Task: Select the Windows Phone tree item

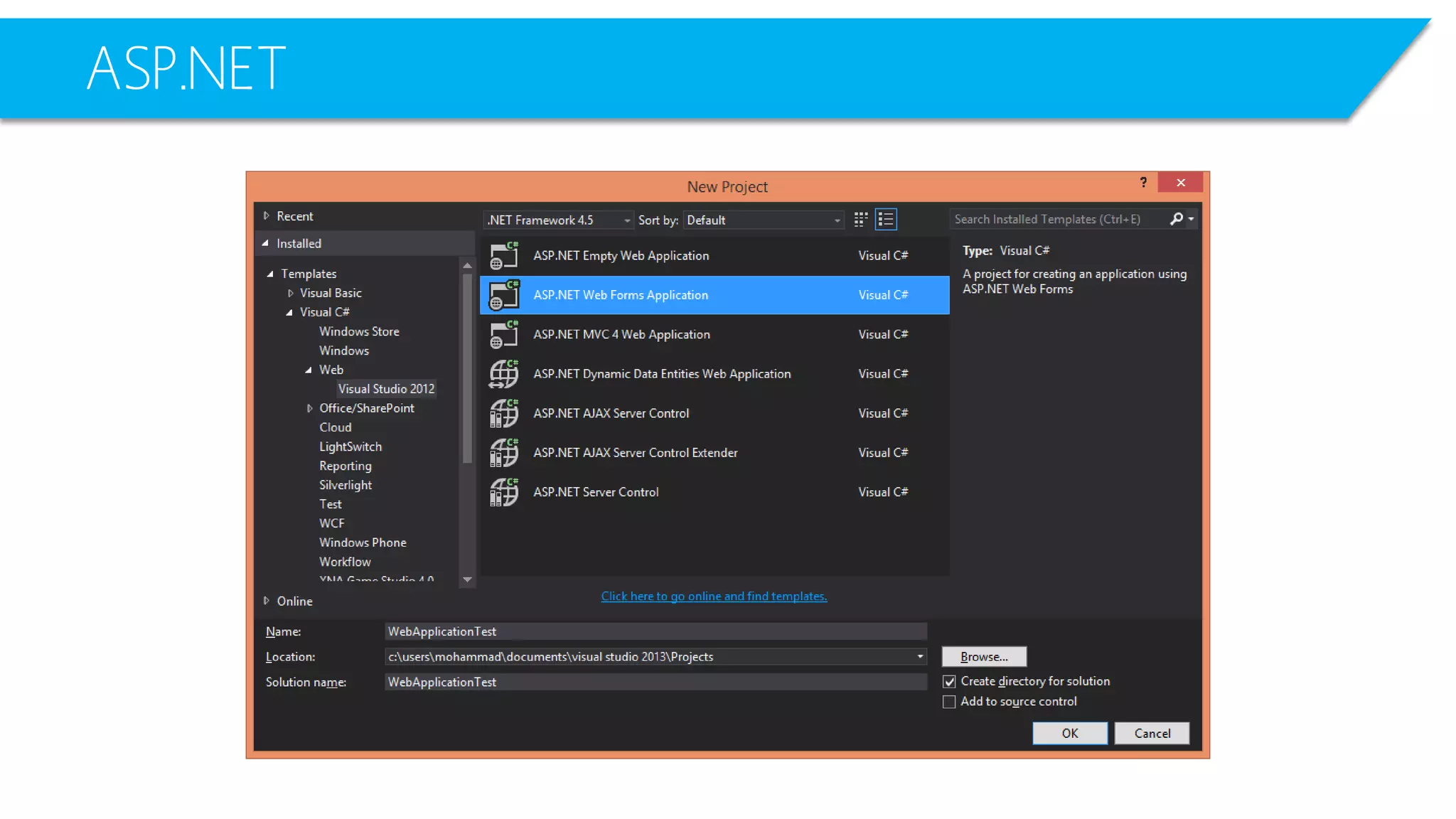Action: 363,542
